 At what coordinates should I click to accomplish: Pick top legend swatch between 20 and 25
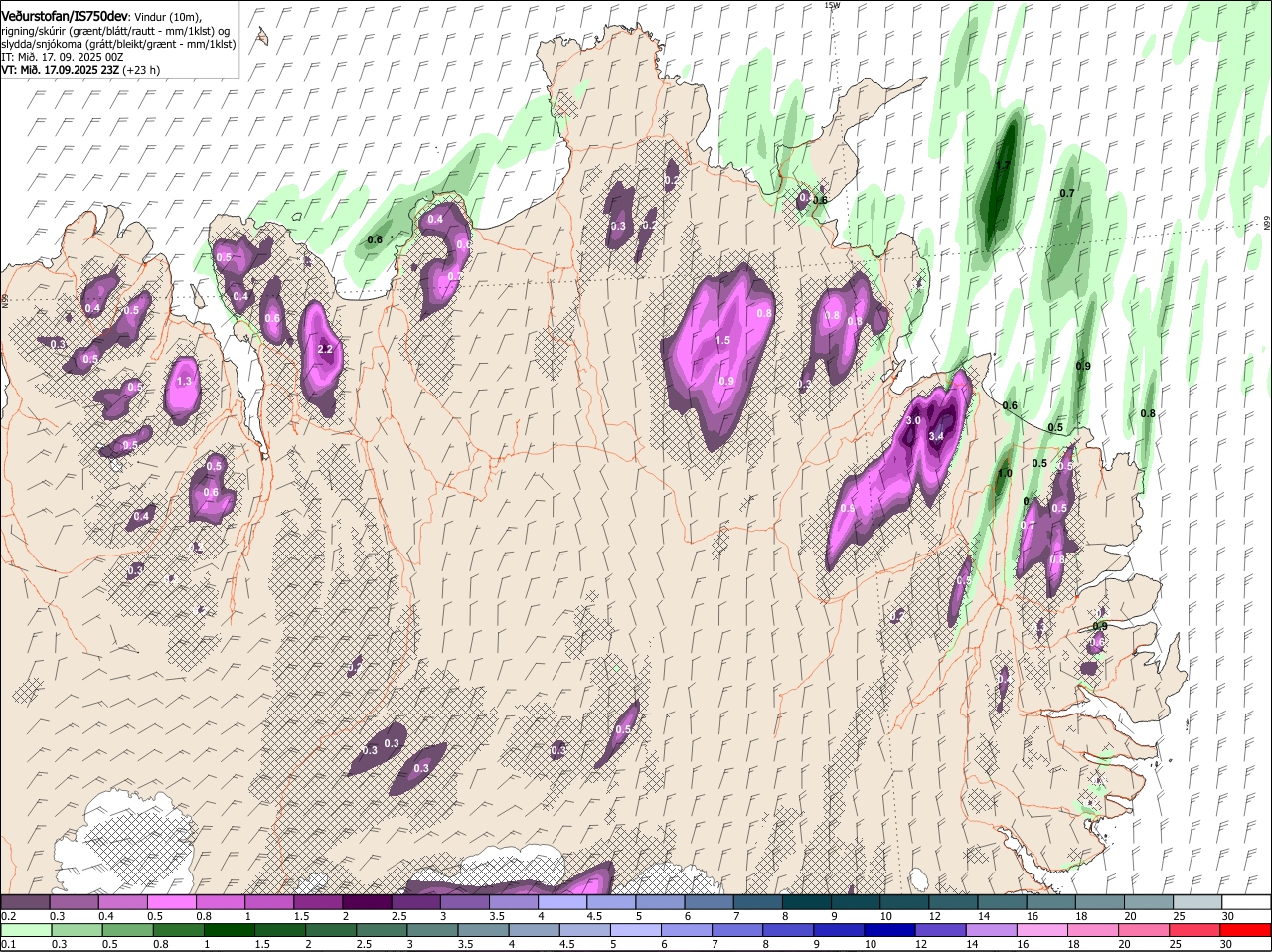pos(1150,901)
